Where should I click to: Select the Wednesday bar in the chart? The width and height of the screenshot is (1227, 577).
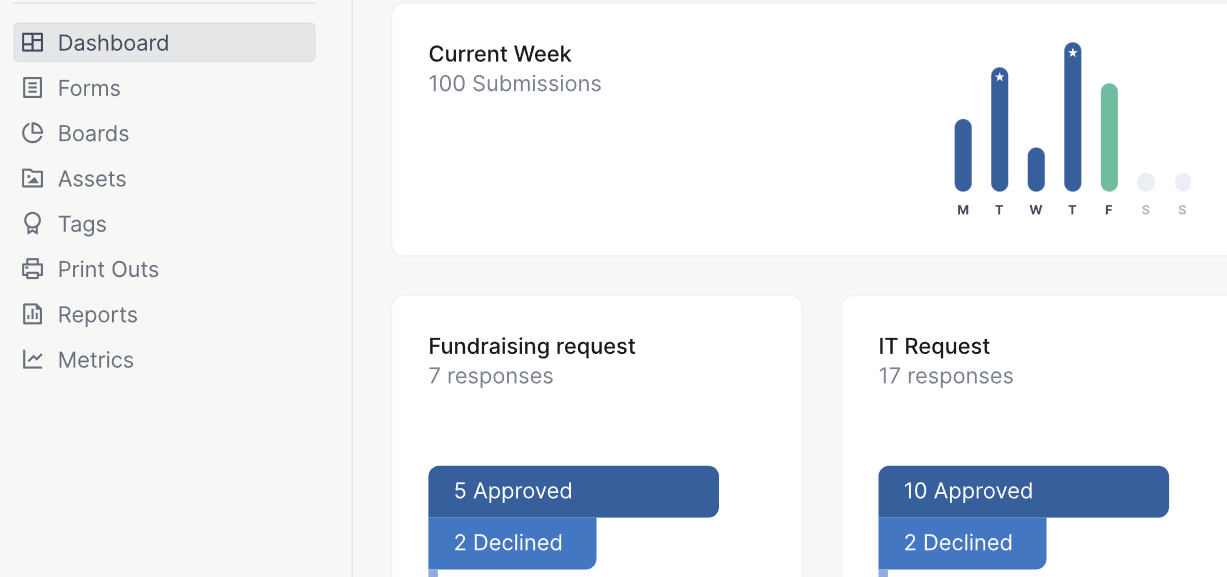point(1036,169)
